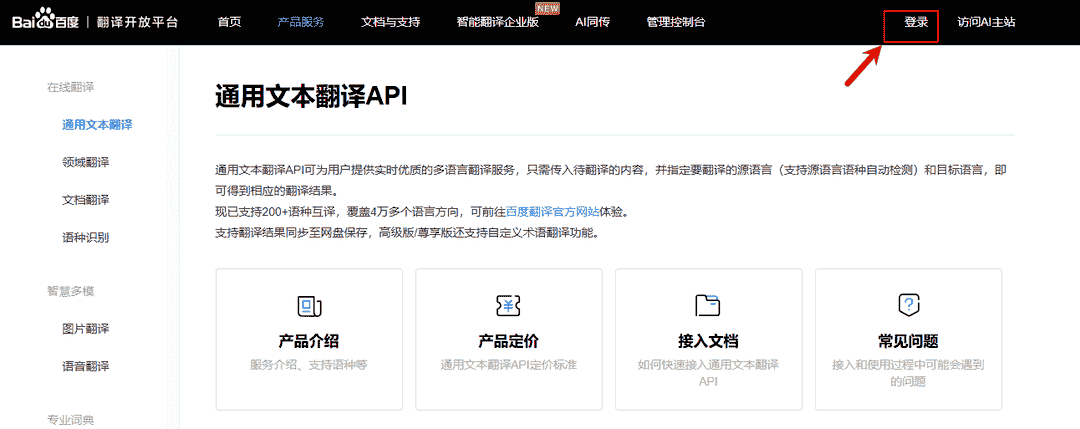
Task: Open AI同传 from the top bar
Action: (x=594, y=22)
